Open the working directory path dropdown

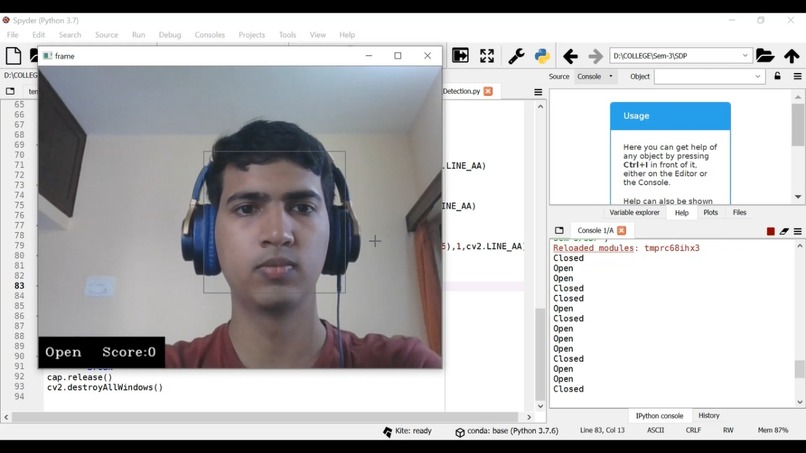pos(745,56)
